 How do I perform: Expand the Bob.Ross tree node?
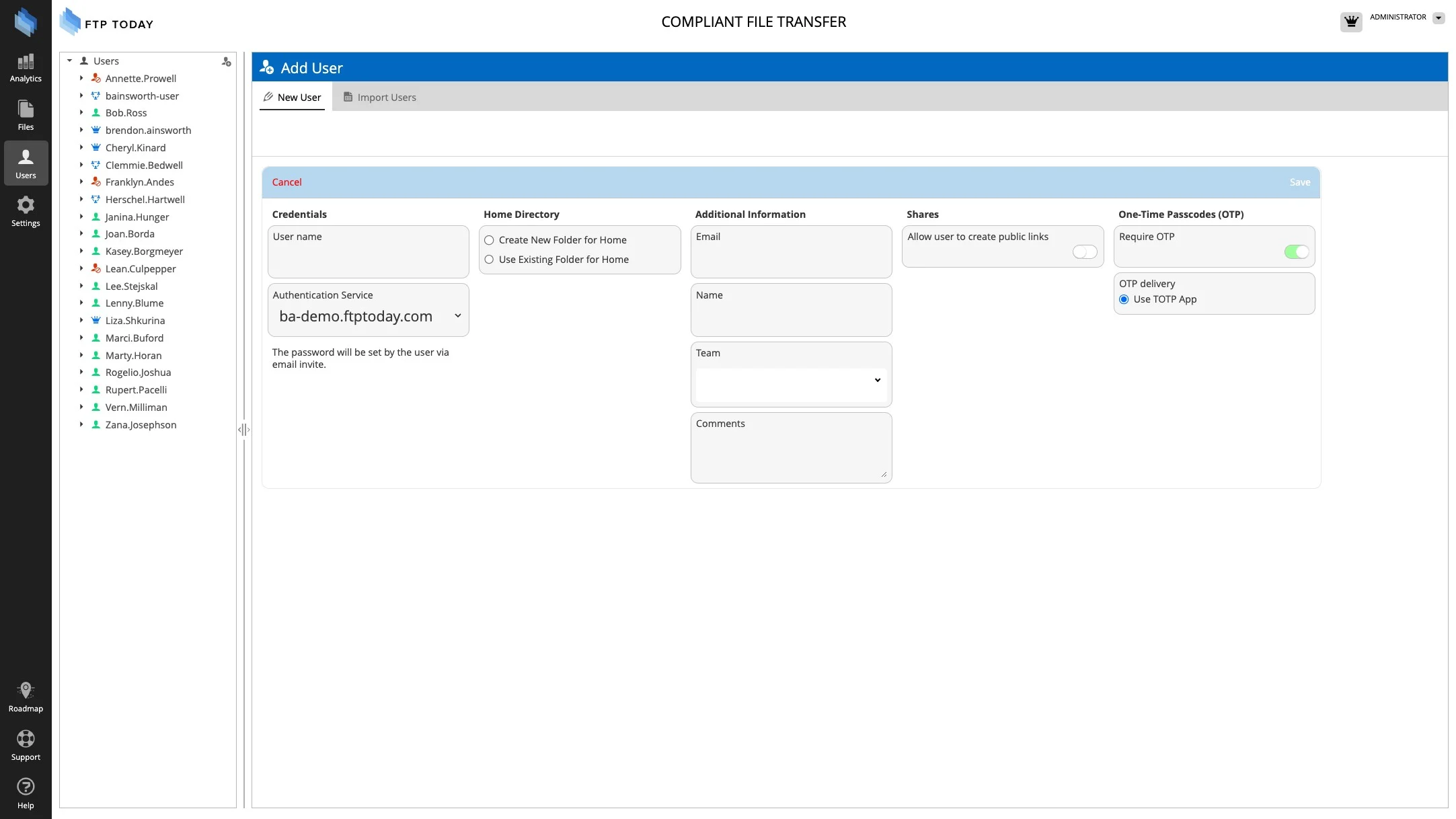click(81, 113)
